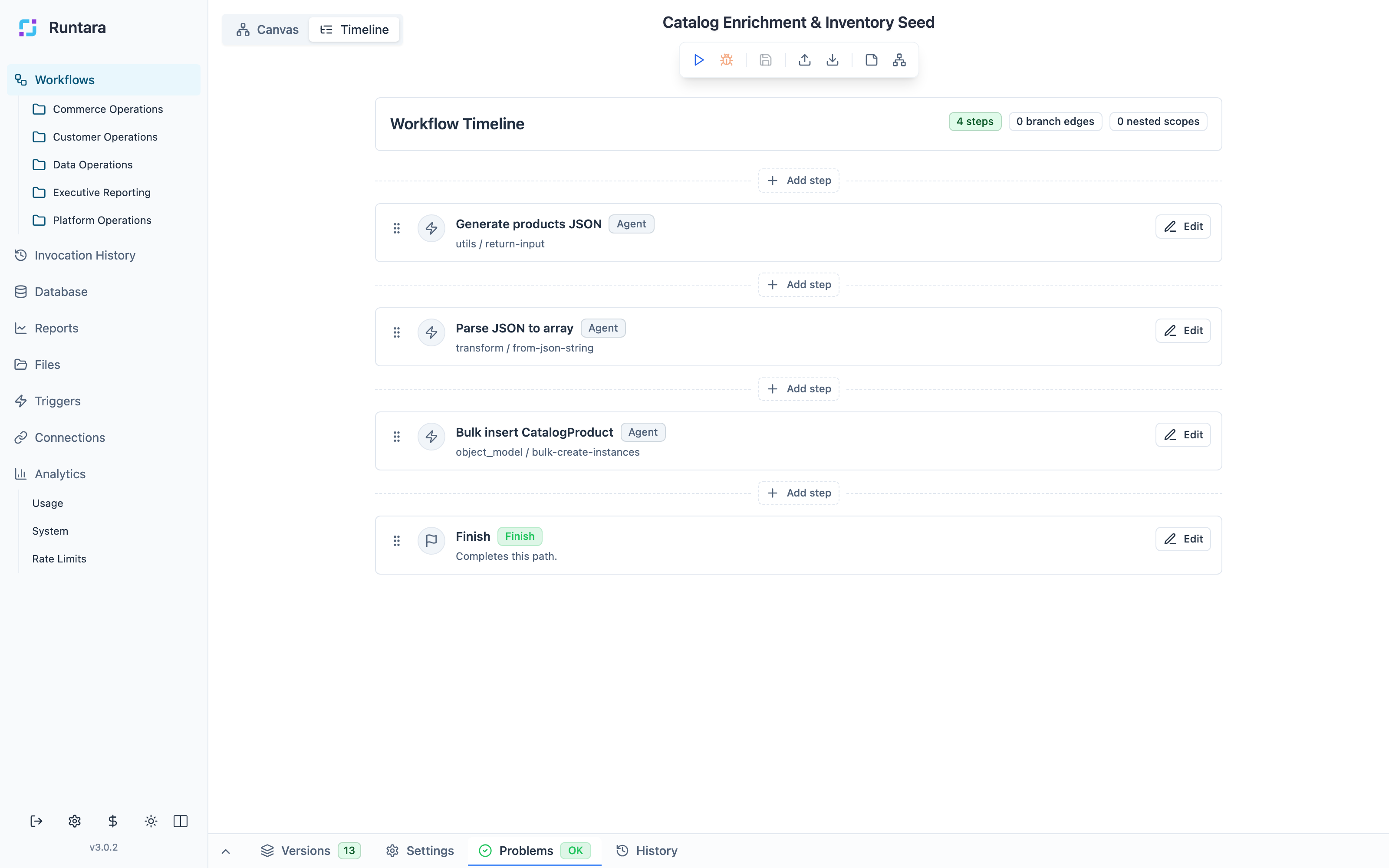1389x868 pixels.
Task: Click workflow title Catalog Enrichment & Inventory Seed
Action: (x=798, y=23)
